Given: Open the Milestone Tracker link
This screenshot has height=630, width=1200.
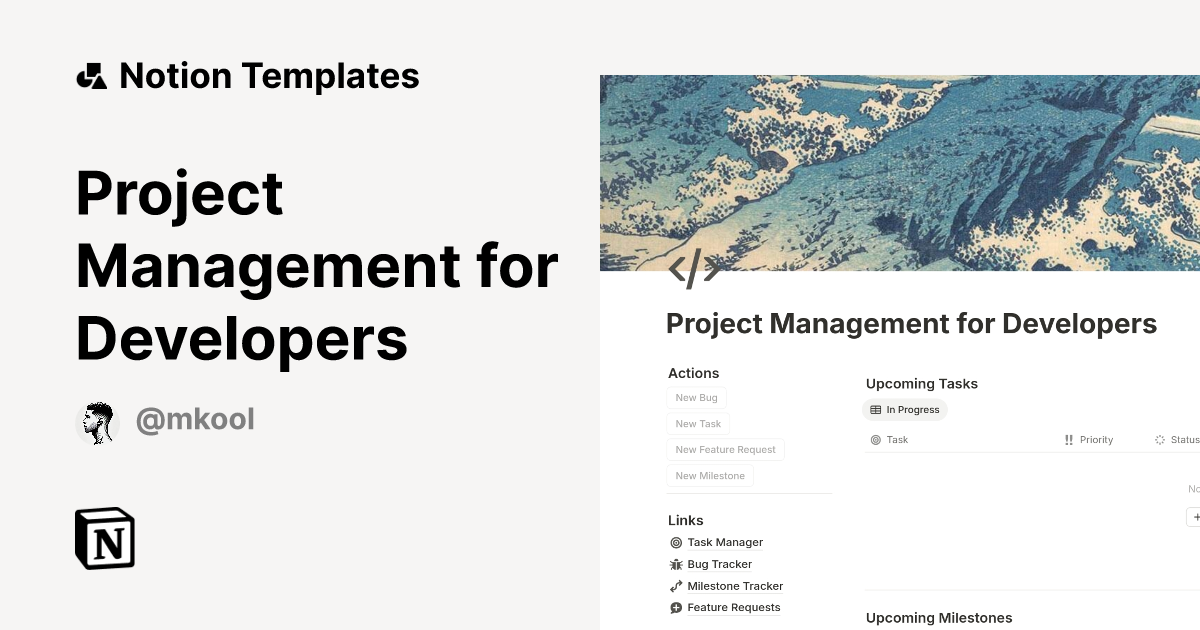Looking at the screenshot, I should 735,587.
